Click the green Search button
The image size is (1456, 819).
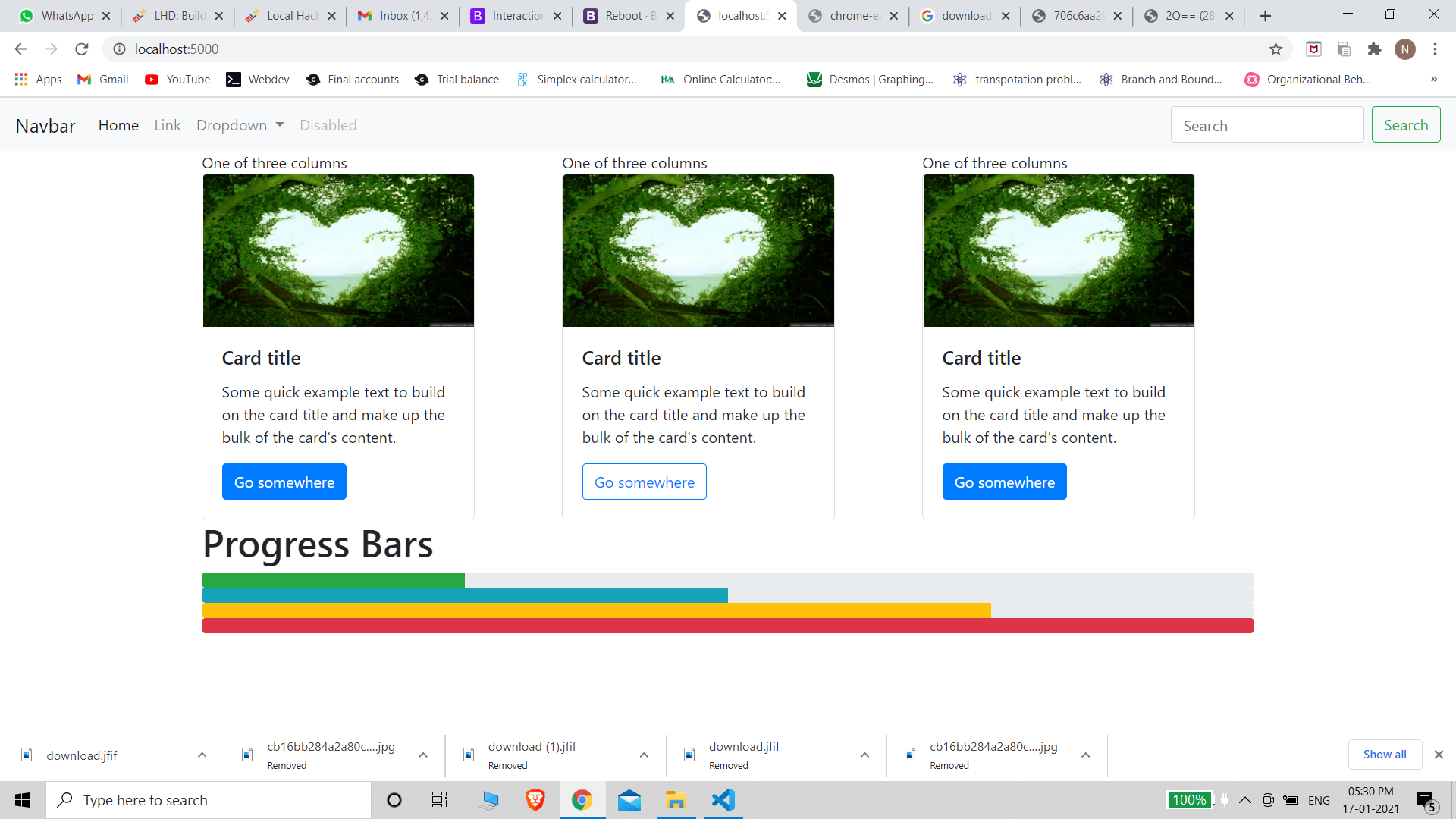click(x=1405, y=125)
